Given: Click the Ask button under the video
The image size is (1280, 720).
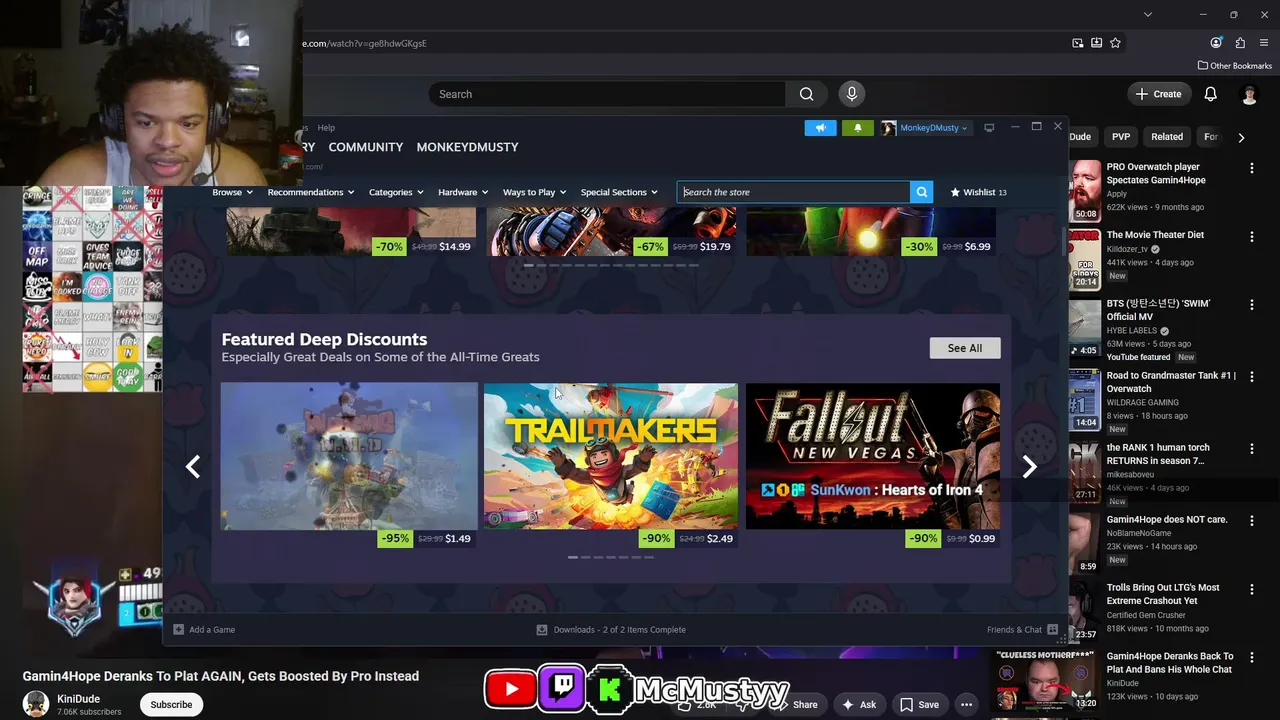Looking at the screenshot, I should click(x=858, y=704).
